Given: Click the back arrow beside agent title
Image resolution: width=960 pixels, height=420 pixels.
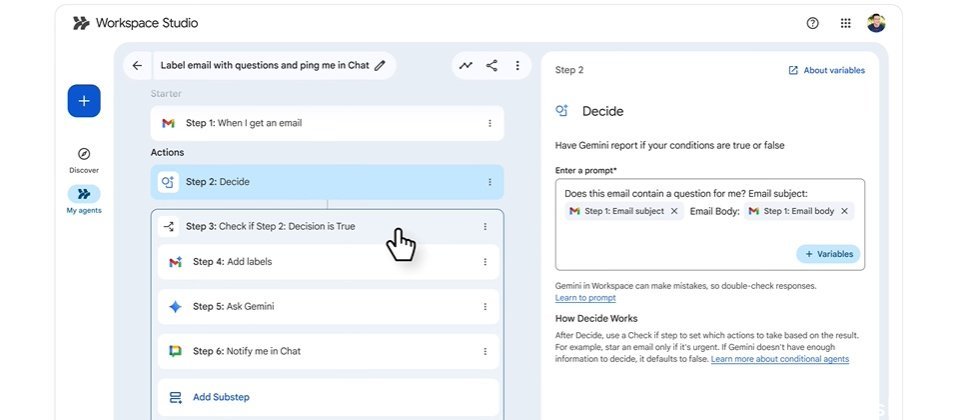Looking at the screenshot, I should click(137, 66).
